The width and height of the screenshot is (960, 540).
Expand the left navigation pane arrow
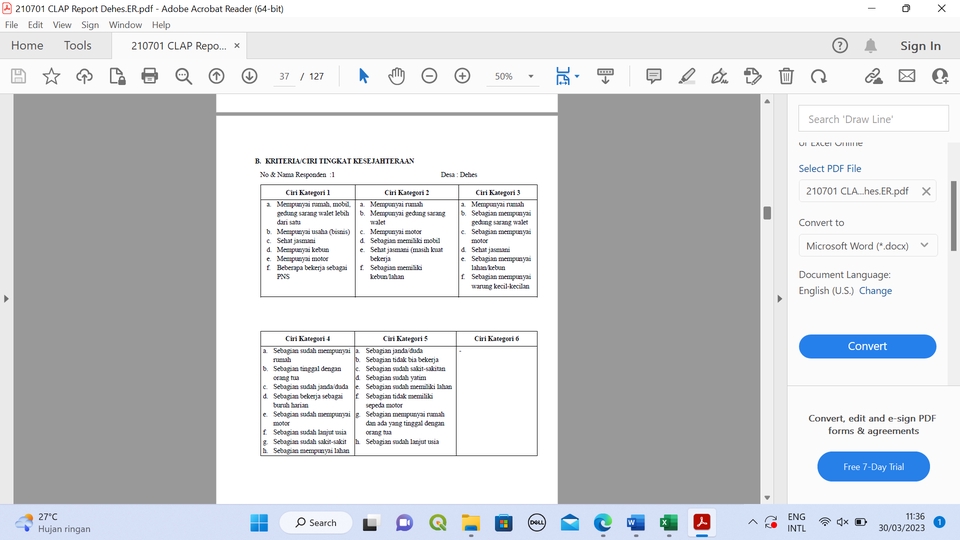coord(6,299)
